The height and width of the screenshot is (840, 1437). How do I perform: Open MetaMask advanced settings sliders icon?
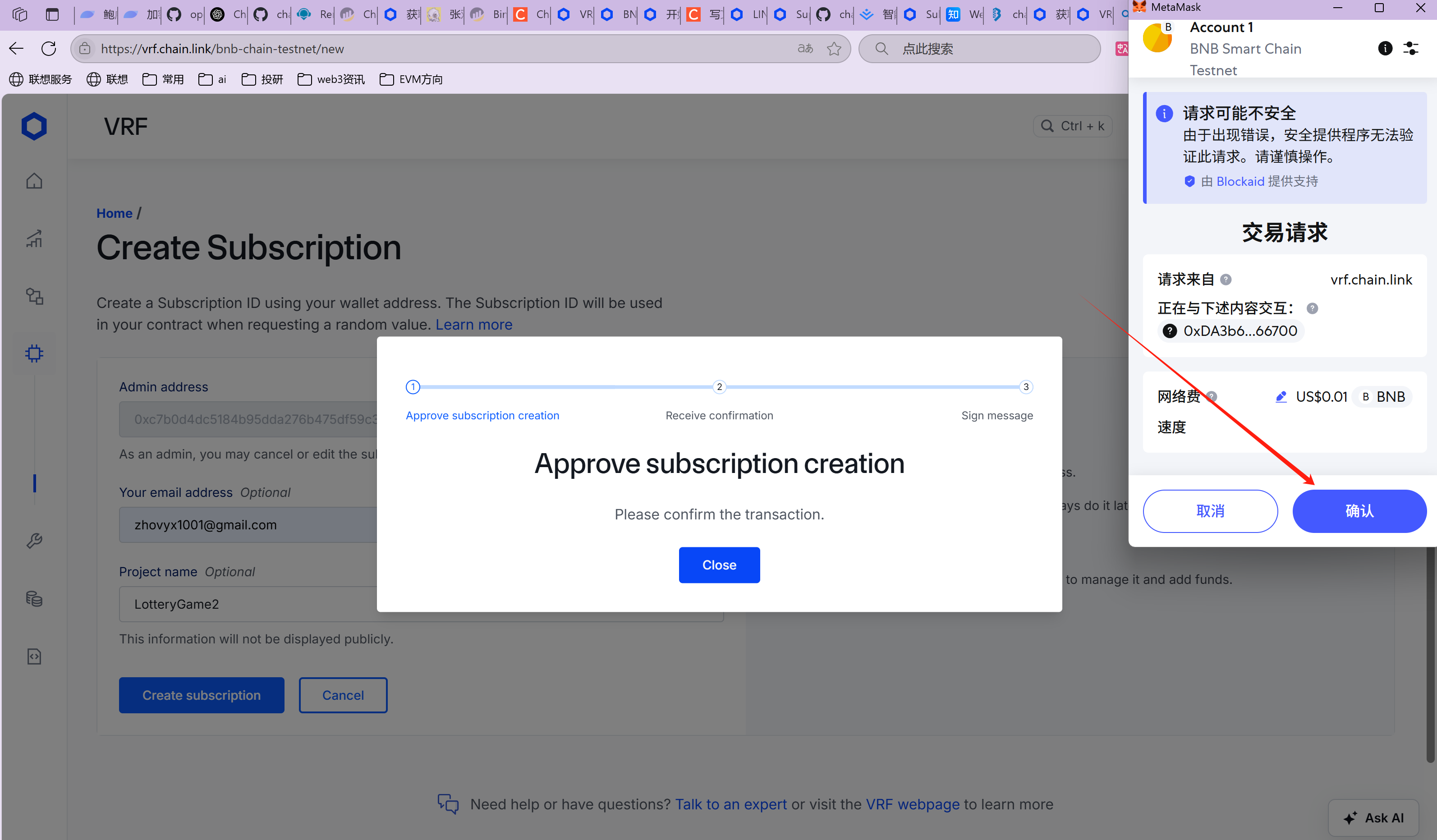pos(1411,49)
